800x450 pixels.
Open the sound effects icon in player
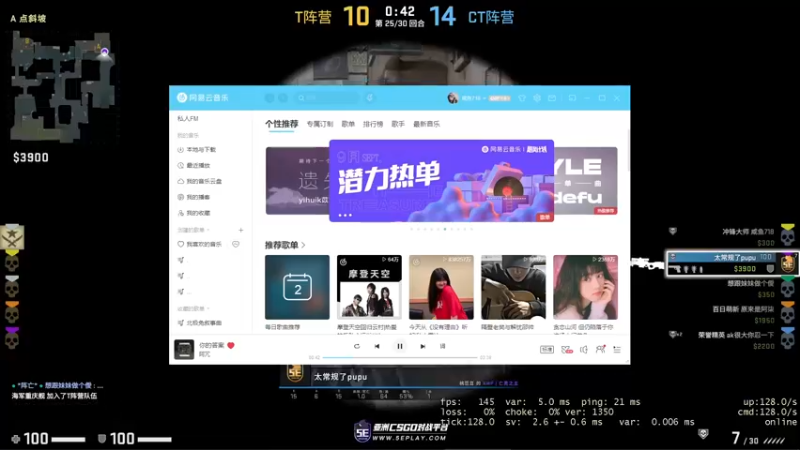[566, 349]
